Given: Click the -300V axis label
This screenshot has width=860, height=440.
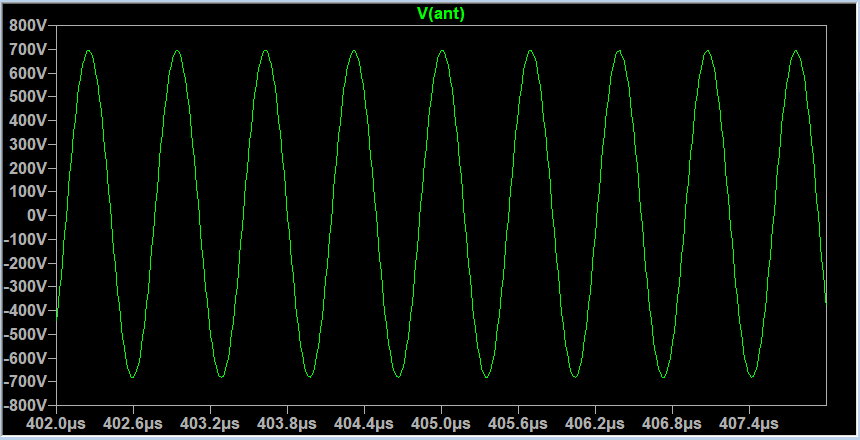Looking at the screenshot, I should tap(25, 287).
